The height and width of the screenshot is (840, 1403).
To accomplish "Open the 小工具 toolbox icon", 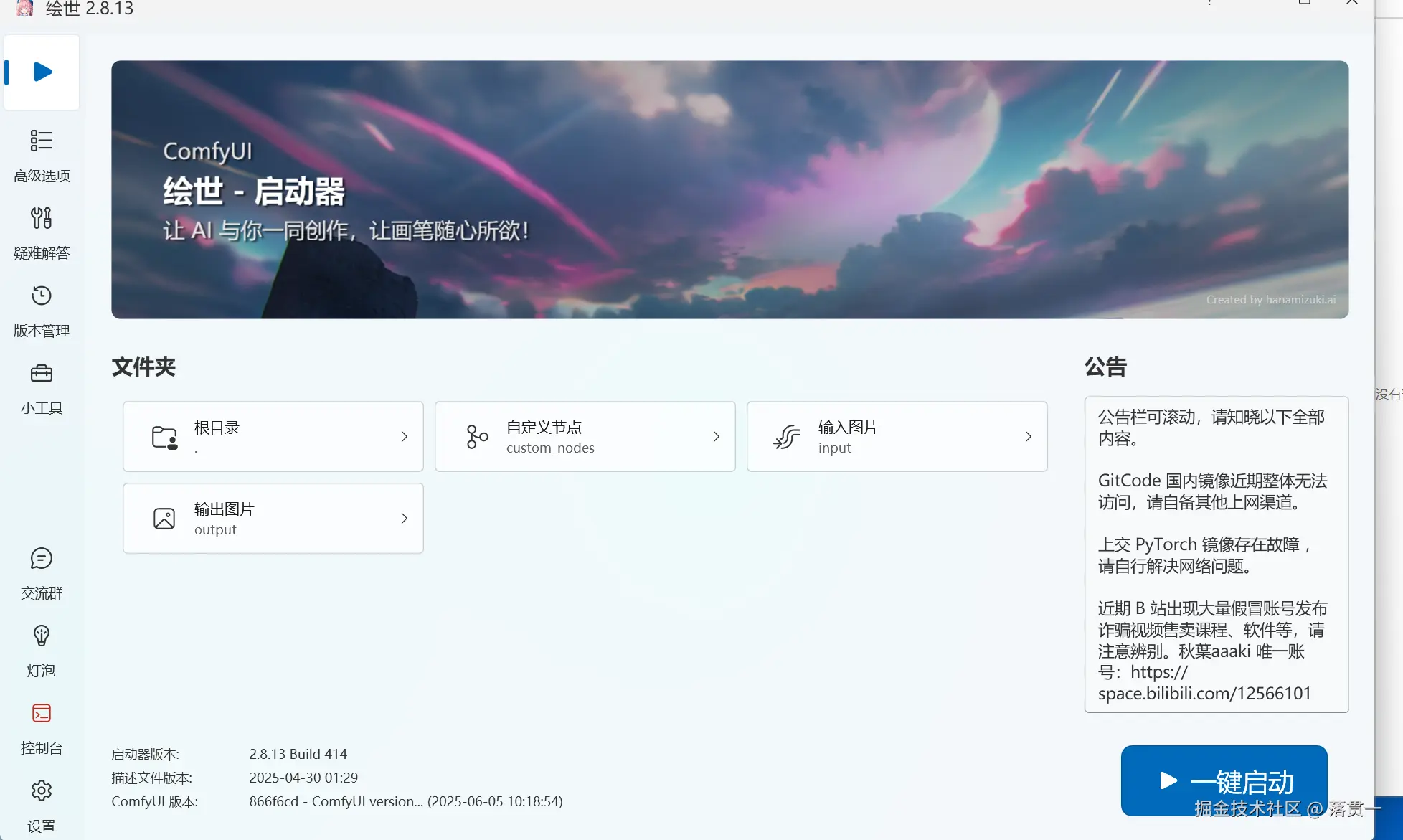I will pos(41,373).
